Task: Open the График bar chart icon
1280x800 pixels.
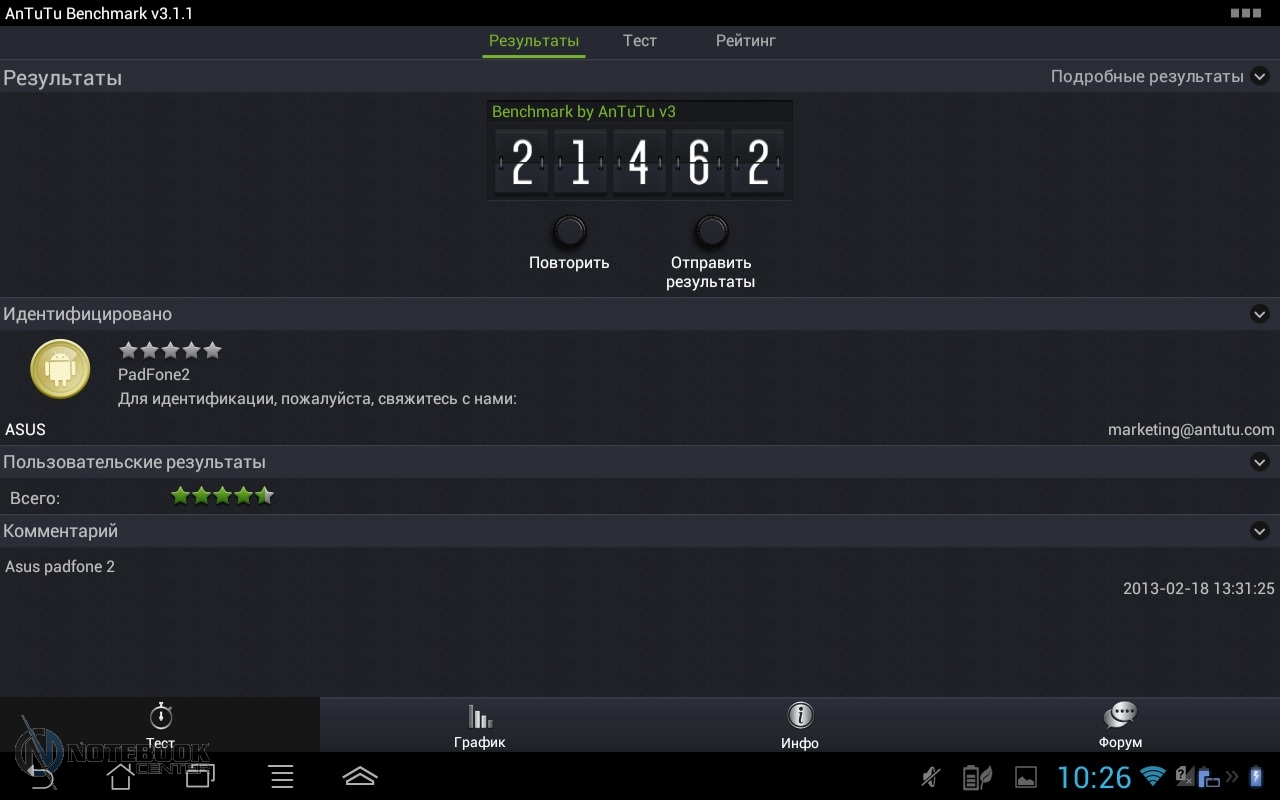Action: tap(480, 717)
